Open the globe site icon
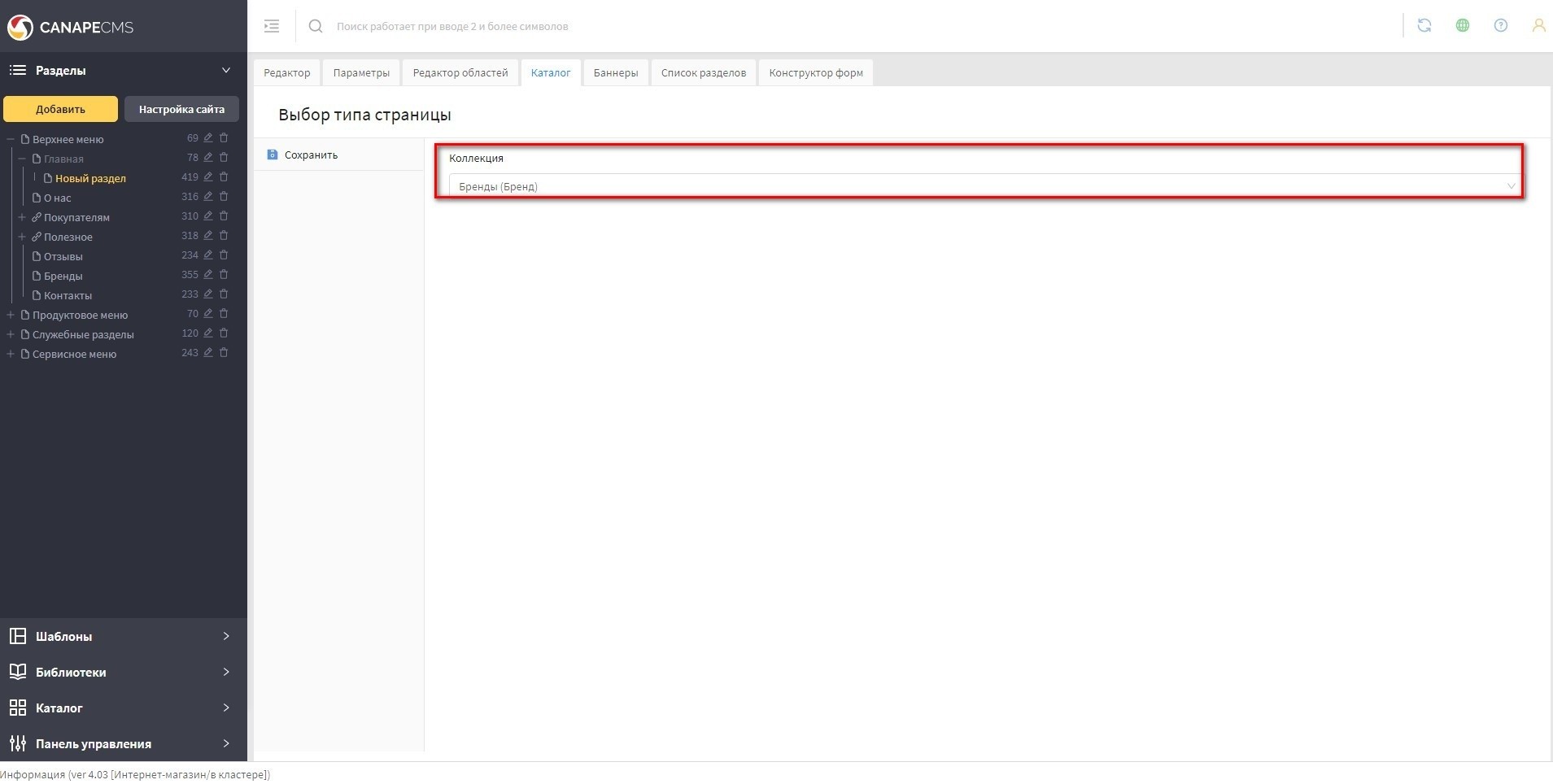Screen dimensions: 1553x784 point(1462,26)
